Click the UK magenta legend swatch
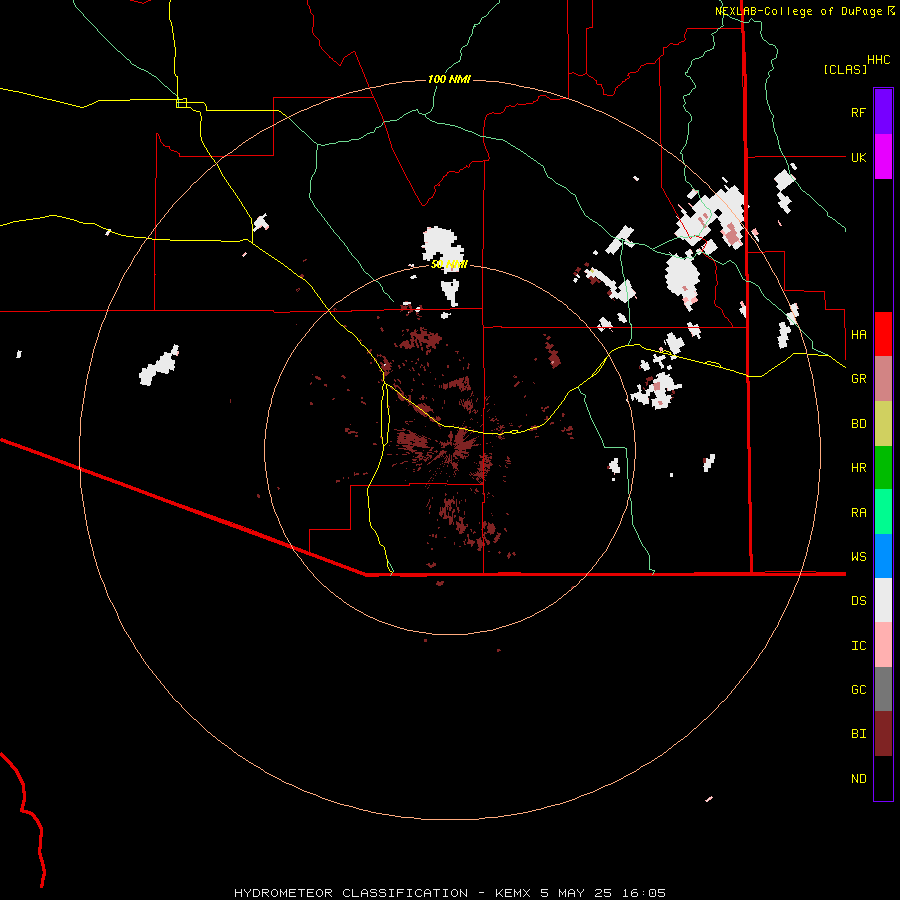Image resolution: width=900 pixels, height=900 pixels. tap(883, 157)
